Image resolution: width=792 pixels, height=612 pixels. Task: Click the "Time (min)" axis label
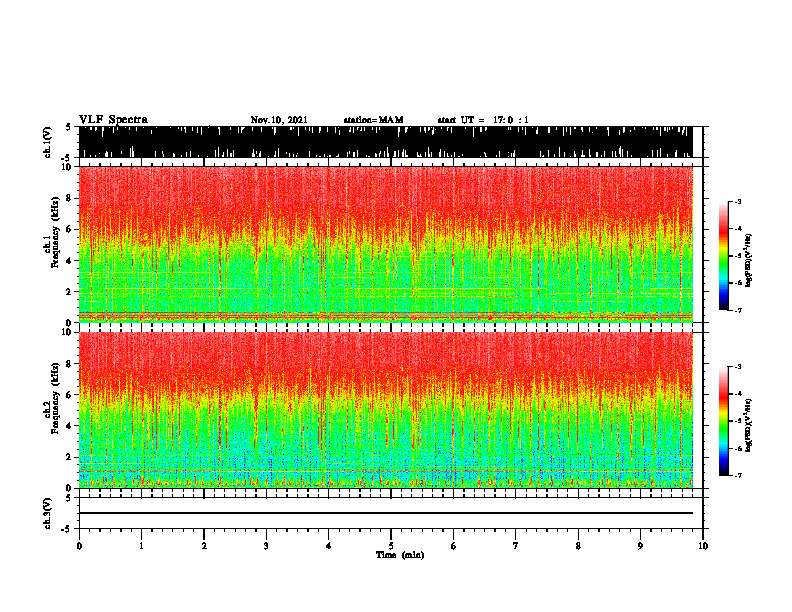[400, 555]
